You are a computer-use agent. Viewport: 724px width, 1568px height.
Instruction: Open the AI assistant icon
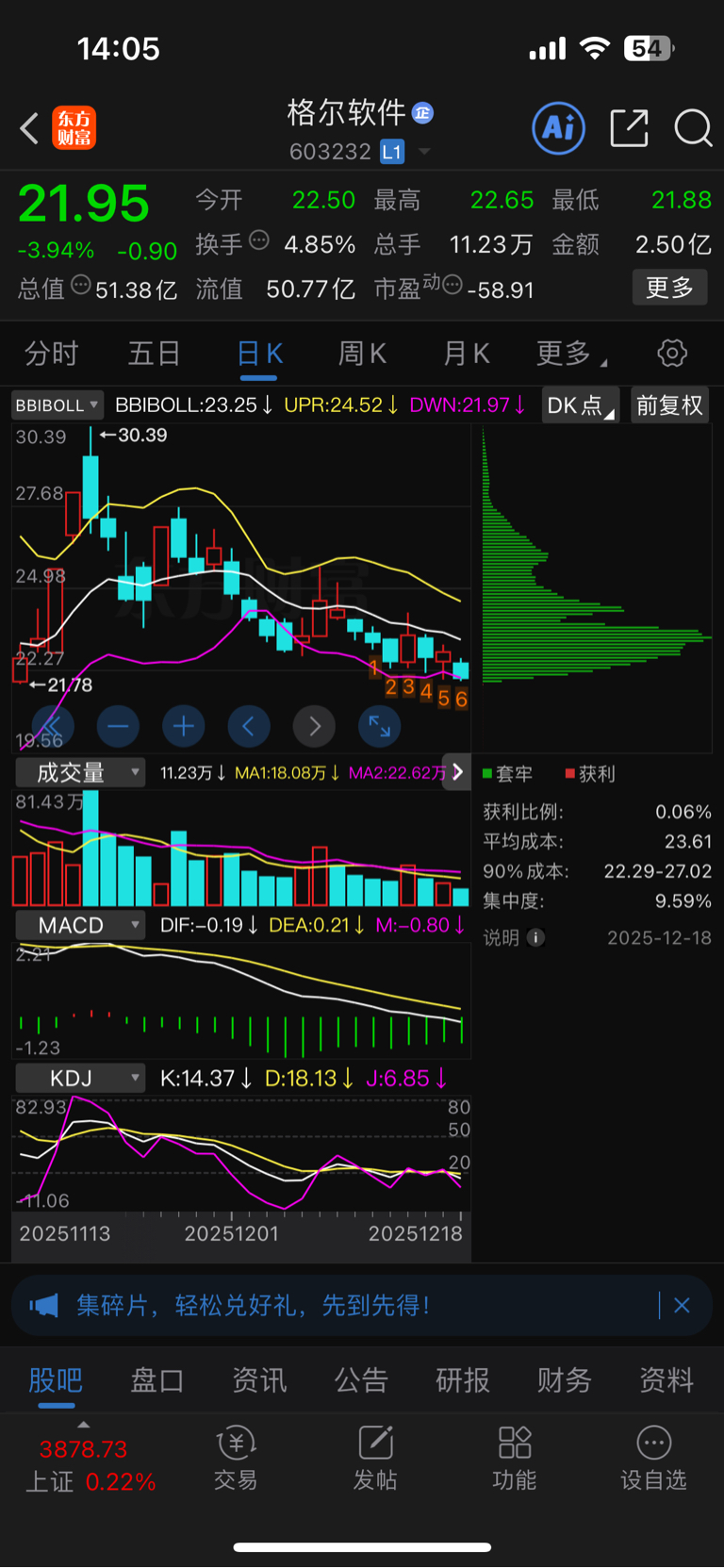[x=559, y=128]
